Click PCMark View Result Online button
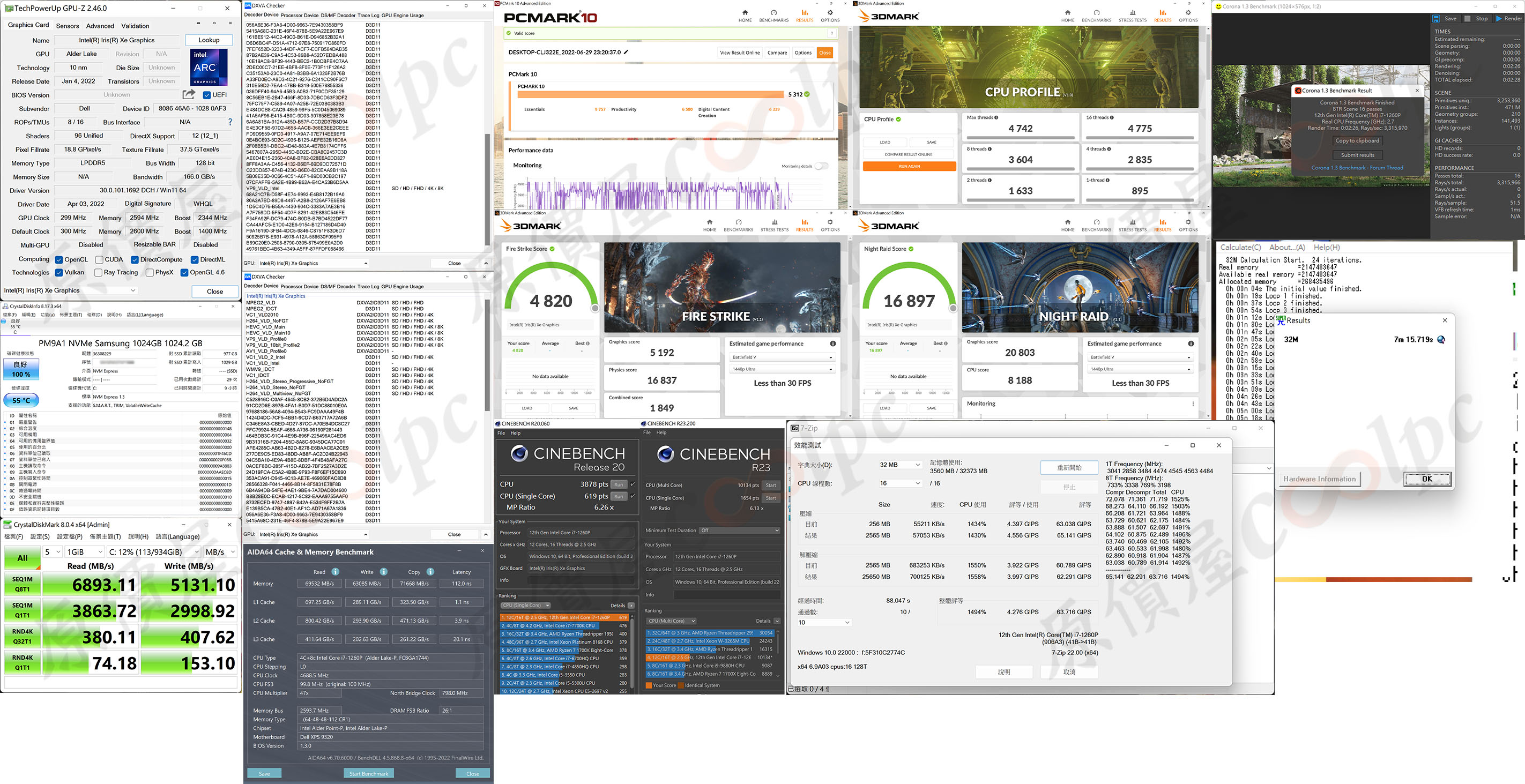 [x=739, y=53]
